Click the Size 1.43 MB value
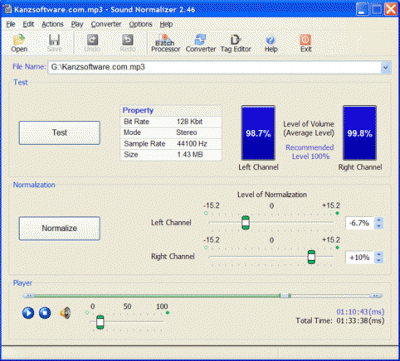 click(190, 155)
